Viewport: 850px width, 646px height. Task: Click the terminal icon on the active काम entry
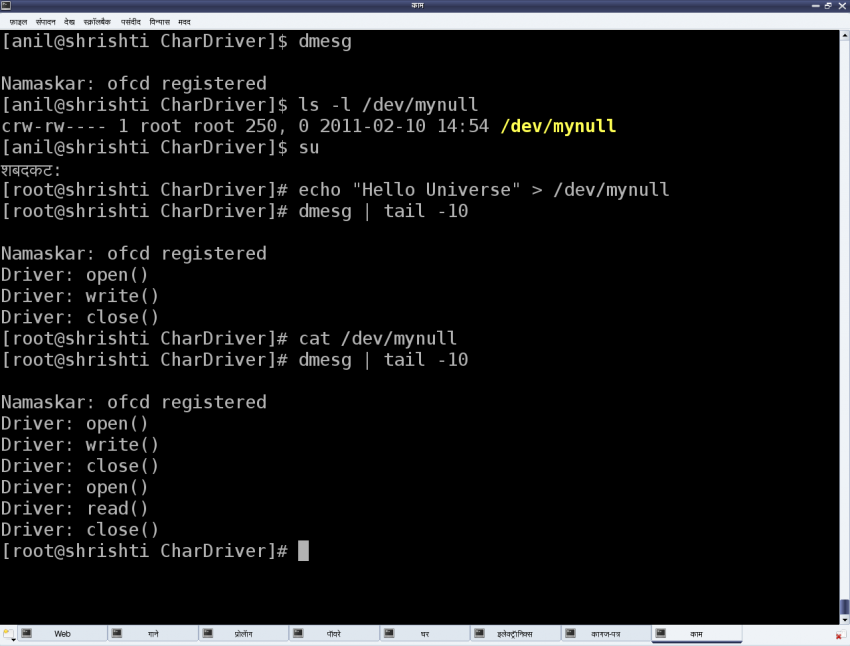(661, 633)
